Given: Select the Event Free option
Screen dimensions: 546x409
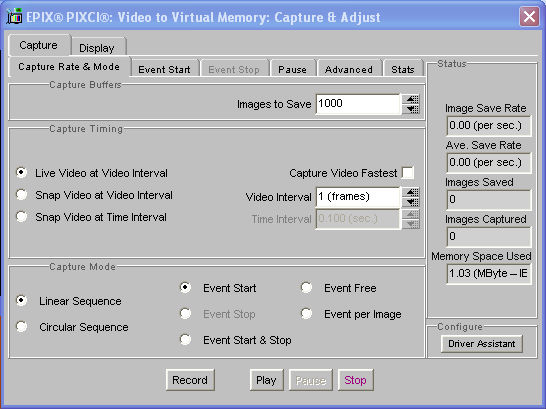Looking at the screenshot, I should point(306,288).
